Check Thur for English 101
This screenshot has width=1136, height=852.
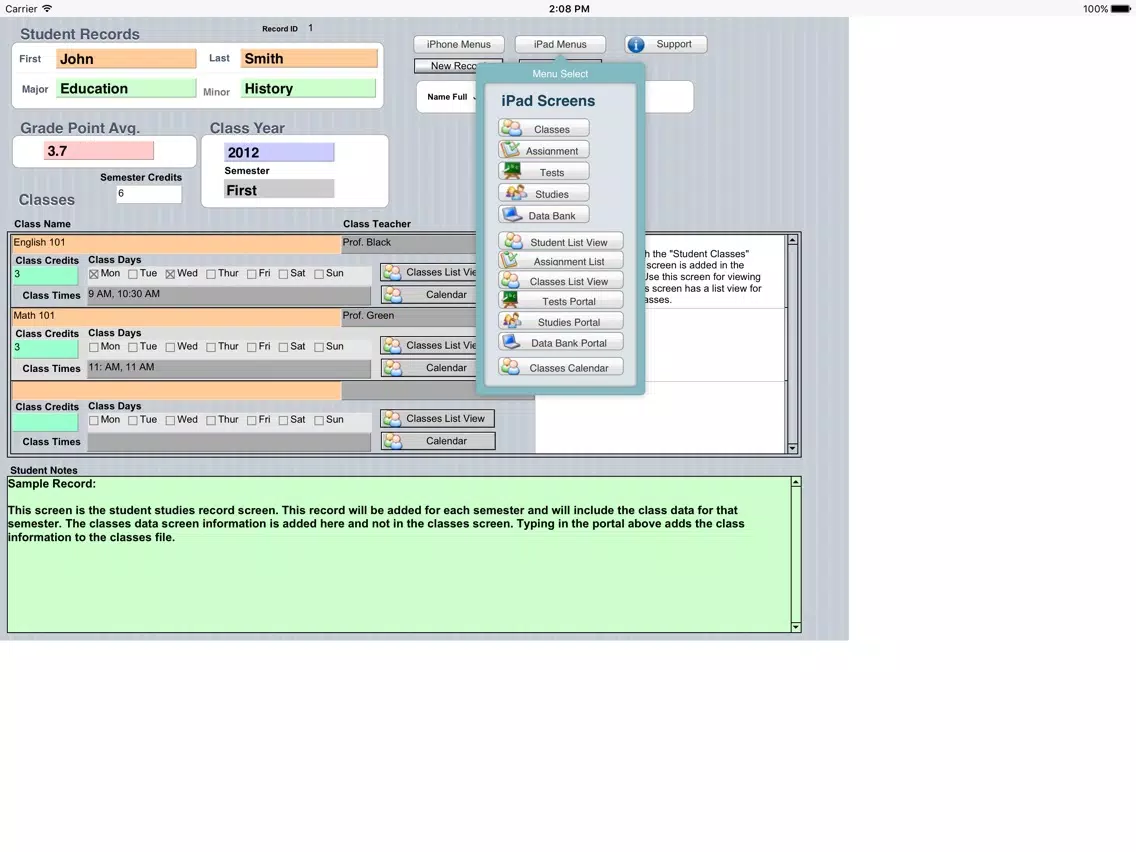pos(211,274)
